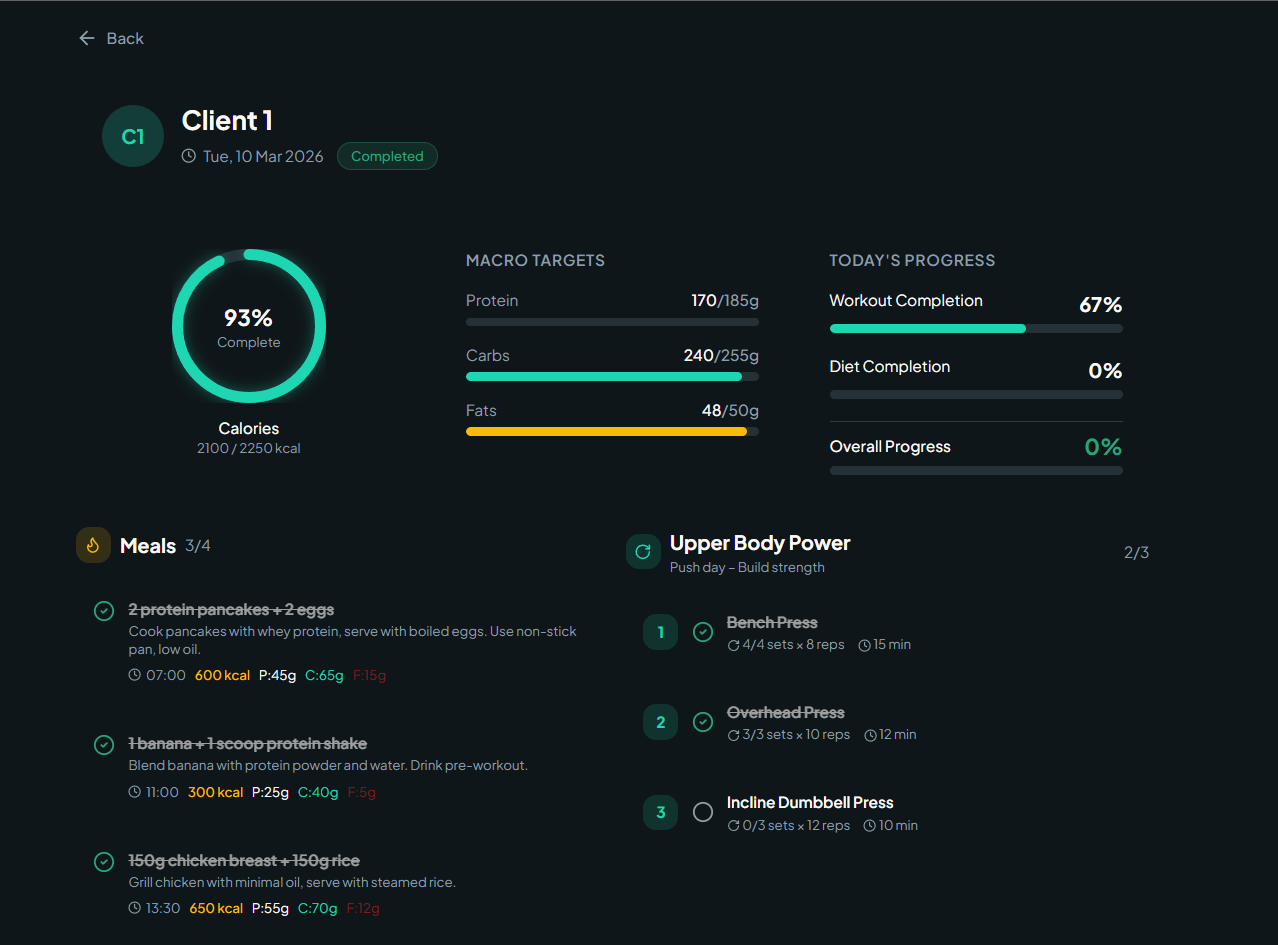The width and height of the screenshot is (1278, 945).
Task: Click the flame icon next to Meals
Action: [x=93, y=545]
